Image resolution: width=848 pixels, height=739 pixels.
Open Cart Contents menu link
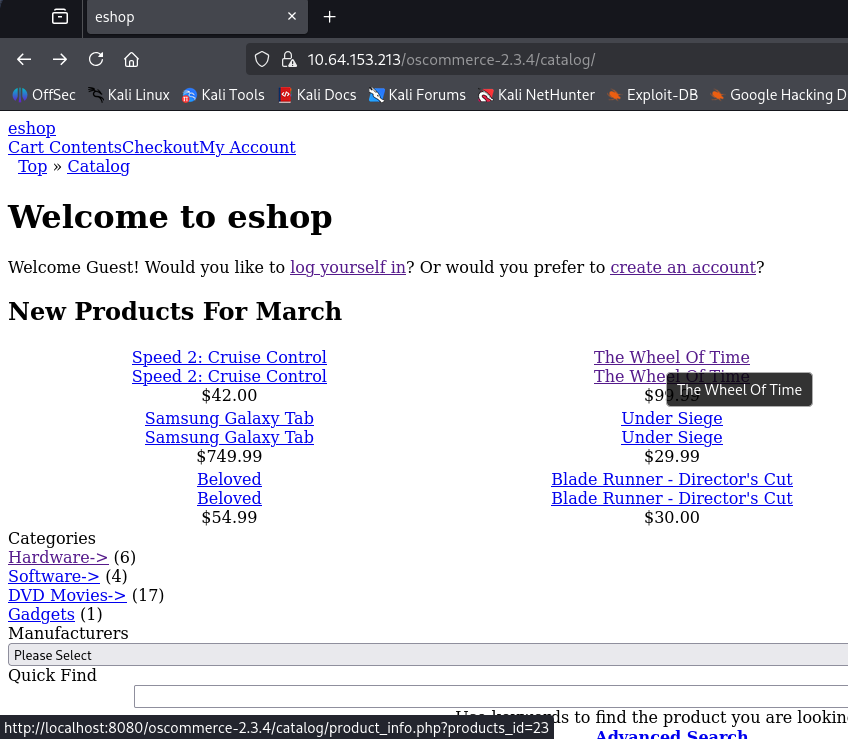[65, 147]
